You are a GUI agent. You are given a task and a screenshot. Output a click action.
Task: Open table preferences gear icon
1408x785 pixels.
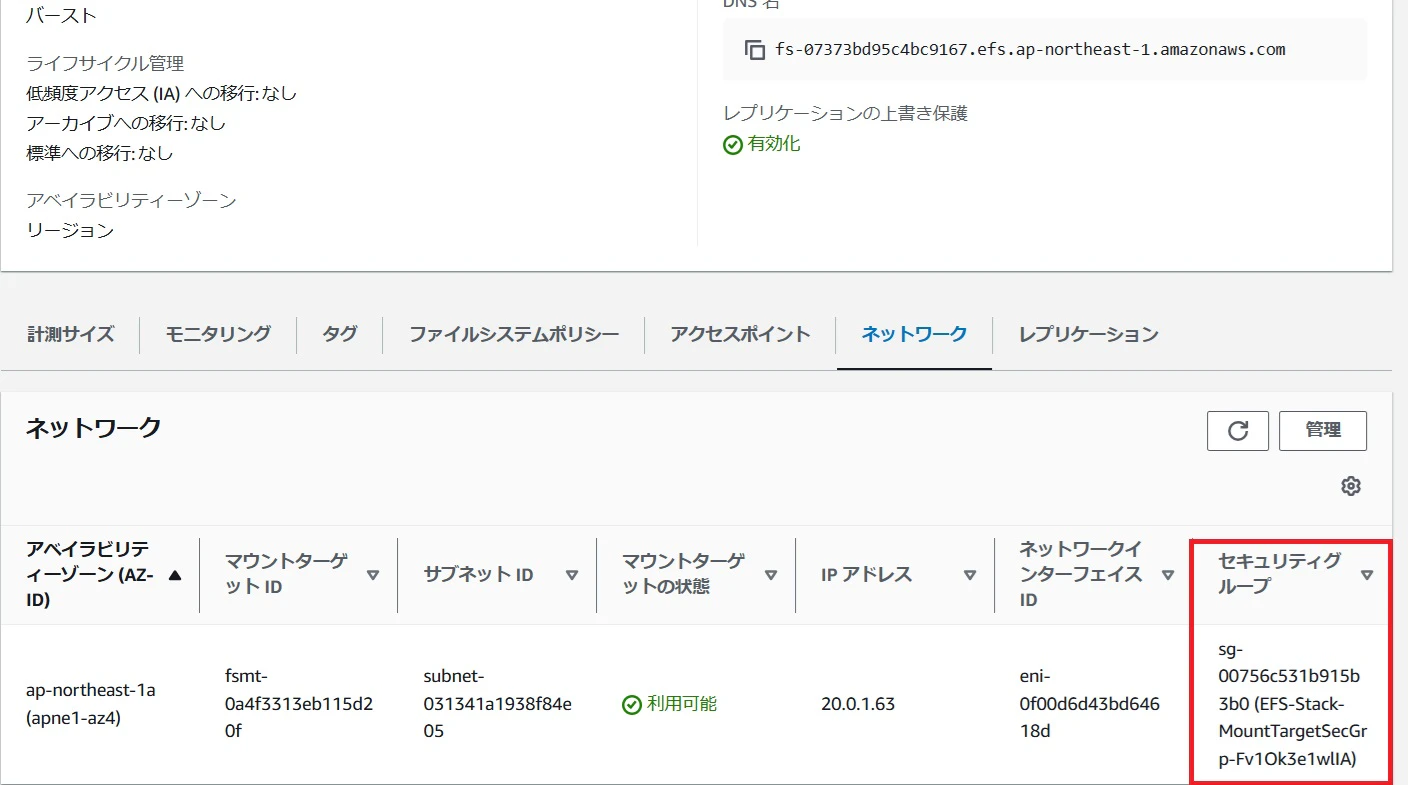click(1351, 486)
